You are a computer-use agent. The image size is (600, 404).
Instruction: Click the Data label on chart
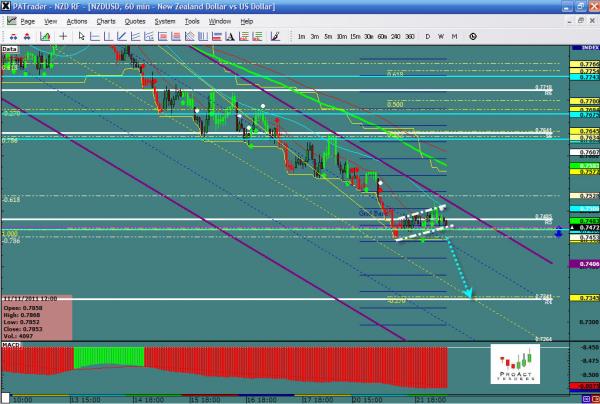tap(11, 47)
